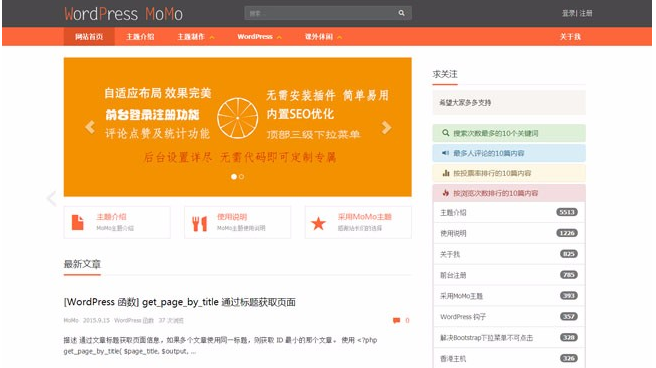Select the 网站首页 navigation tab
Screen dimensions: 656x368
point(89,37)
